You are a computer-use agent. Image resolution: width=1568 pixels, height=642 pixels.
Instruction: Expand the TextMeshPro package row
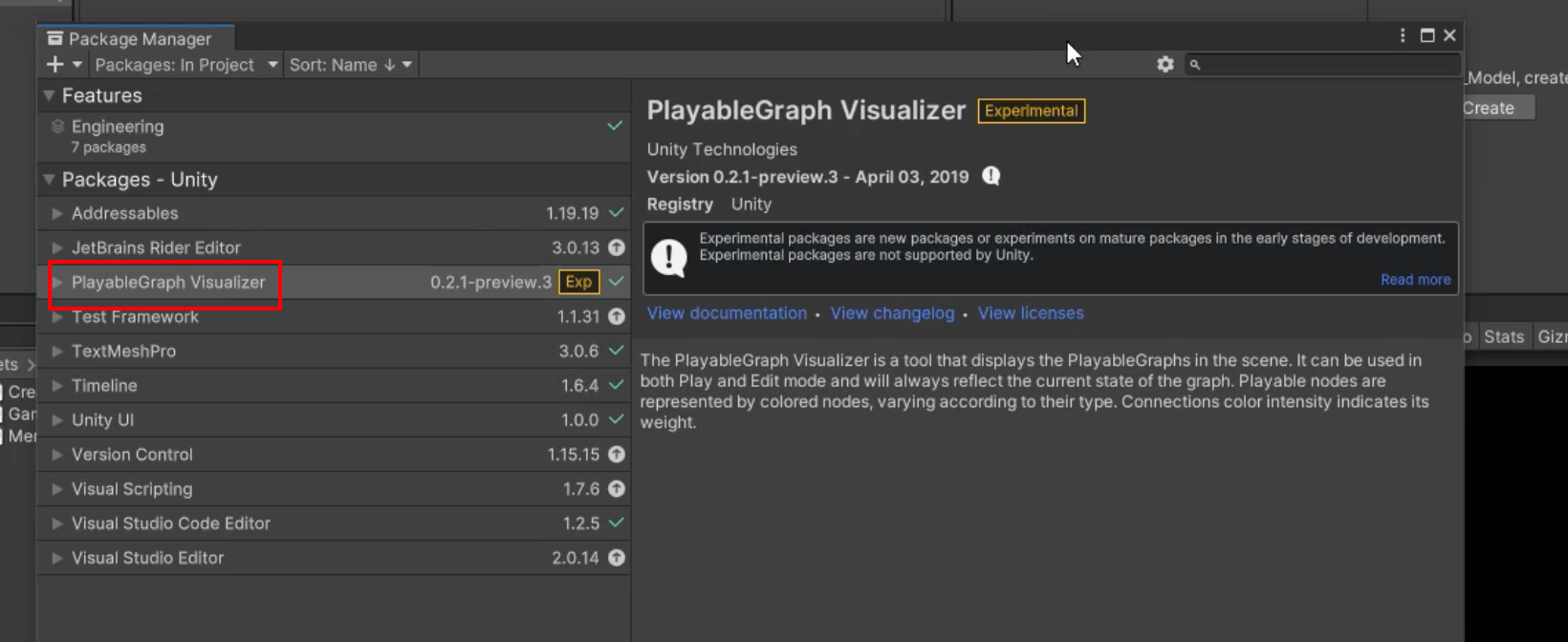coord(57,351)
